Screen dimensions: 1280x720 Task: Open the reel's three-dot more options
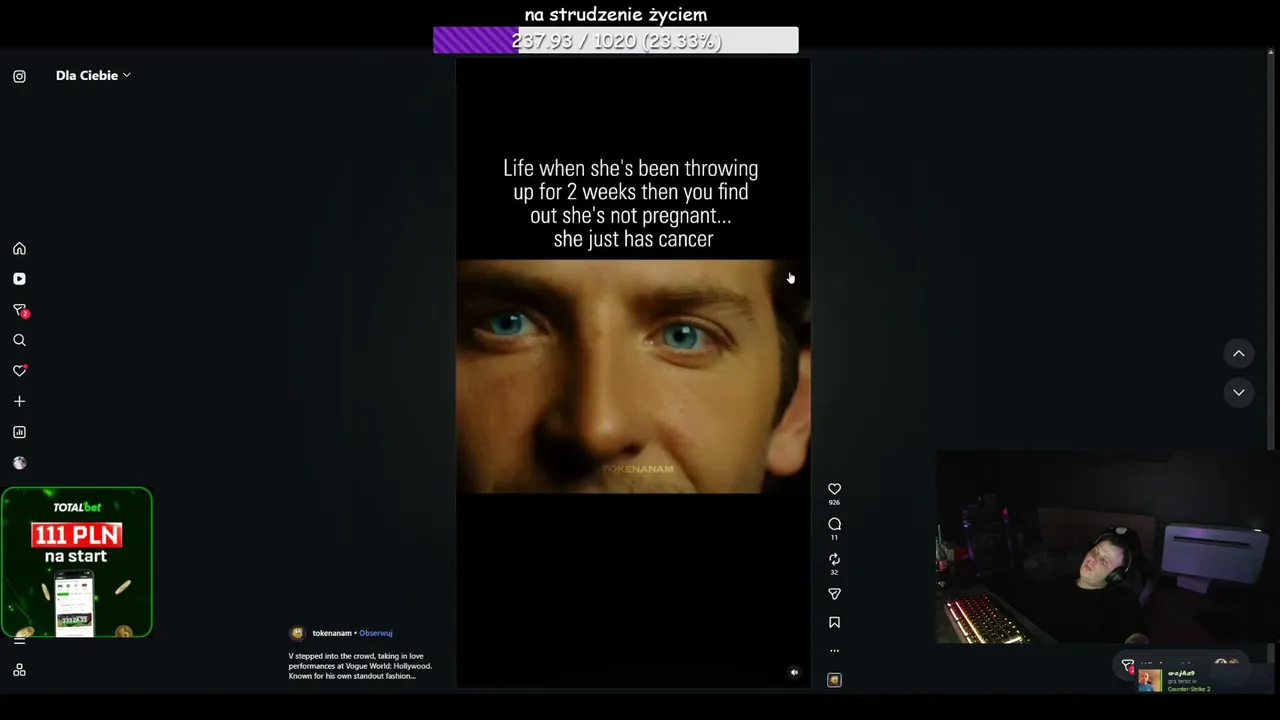click(834, 650)
